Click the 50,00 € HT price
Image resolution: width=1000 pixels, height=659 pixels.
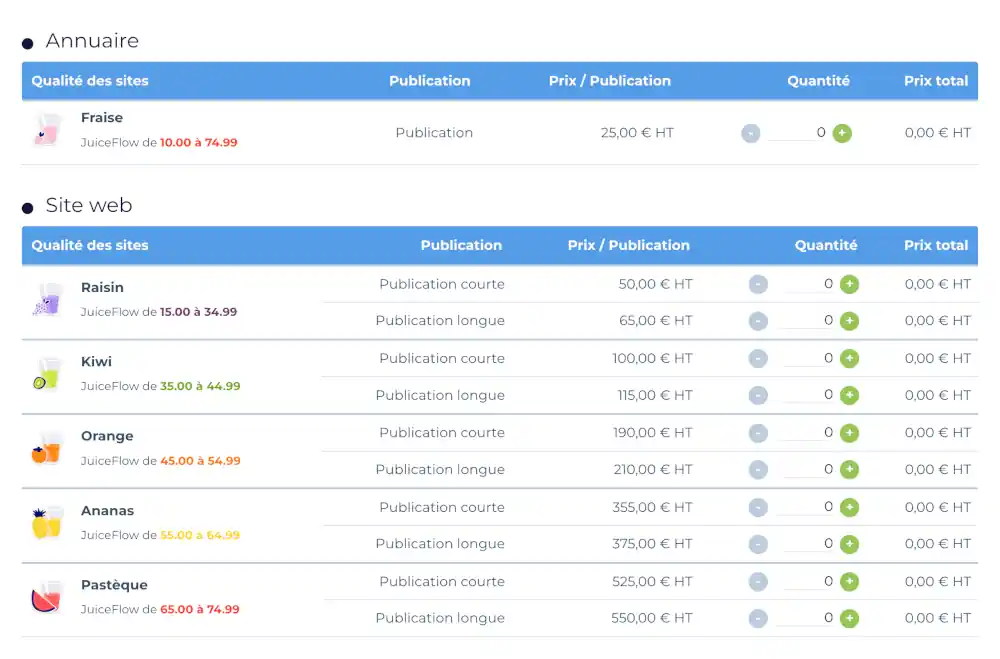click(x=656, y=284)
